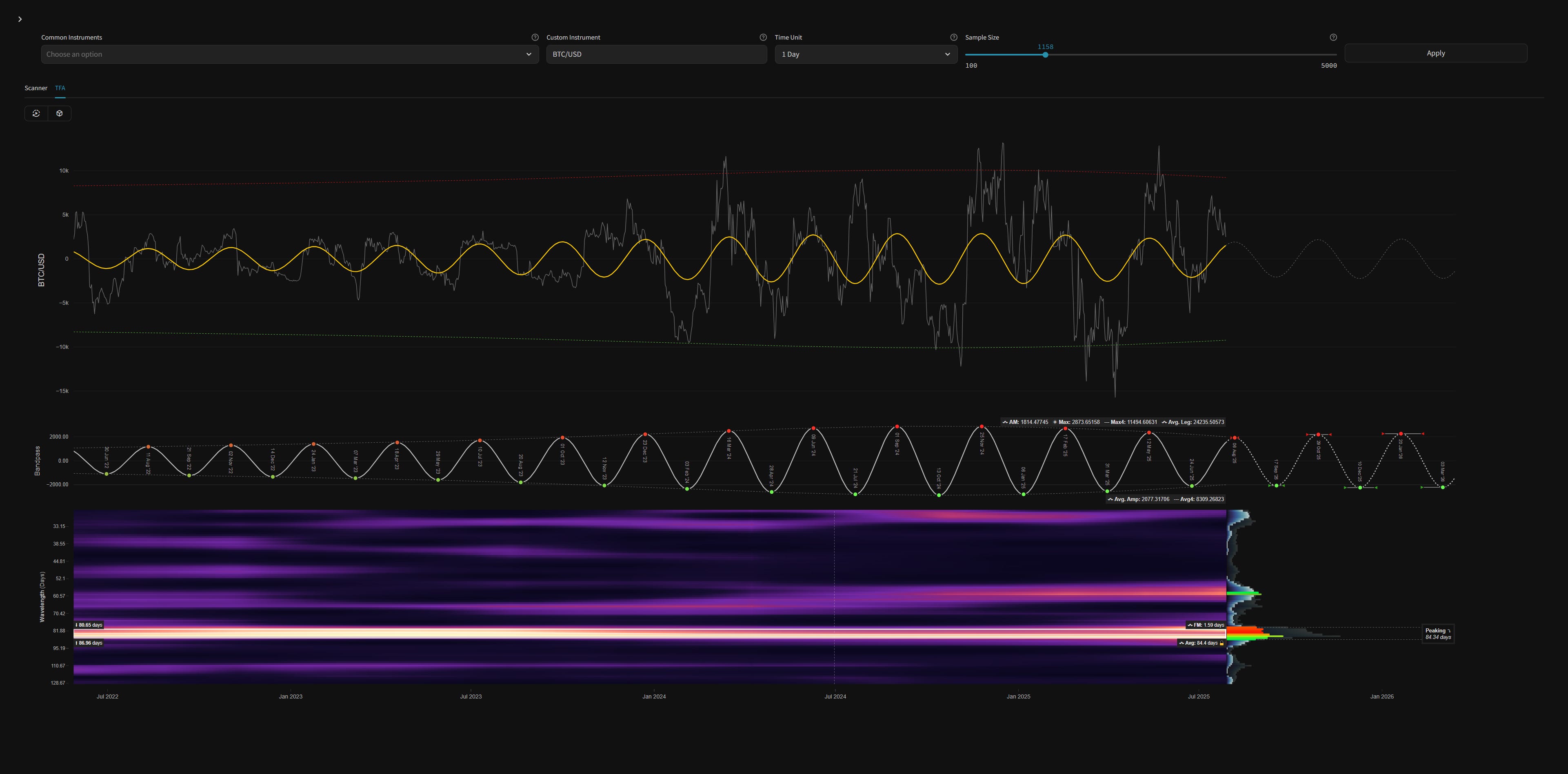Select the 3D cube view icon
Viewport: 1568px width, 774px height.
pos(59,113)
